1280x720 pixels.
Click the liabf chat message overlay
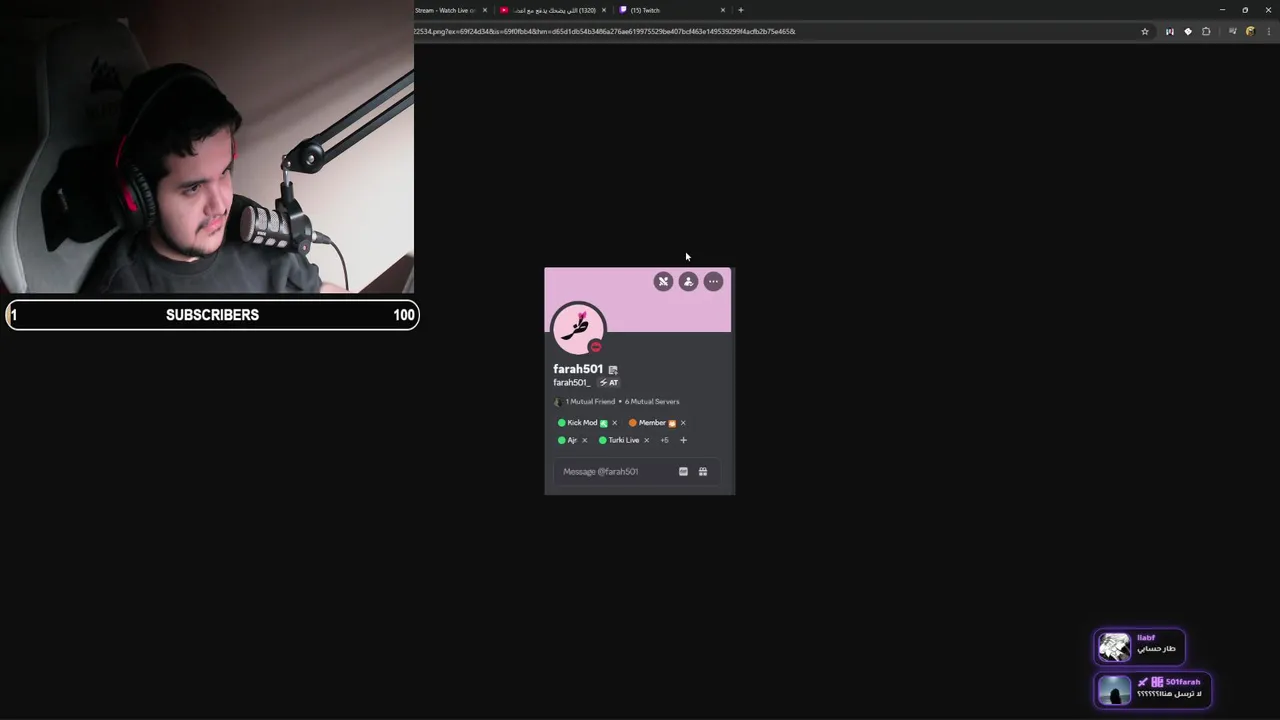[1140, 647]
